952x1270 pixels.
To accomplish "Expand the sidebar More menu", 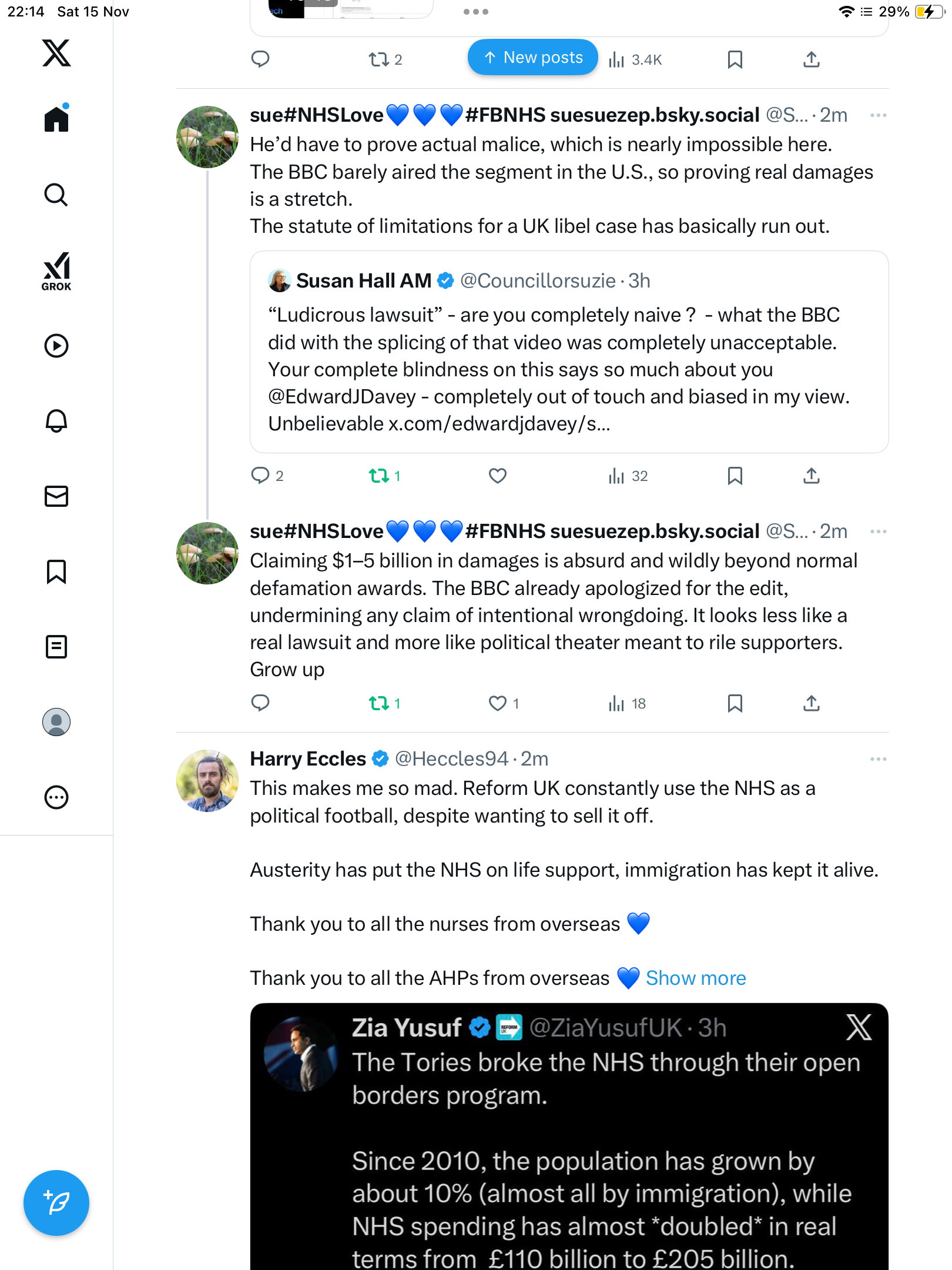I will (56, 797).
